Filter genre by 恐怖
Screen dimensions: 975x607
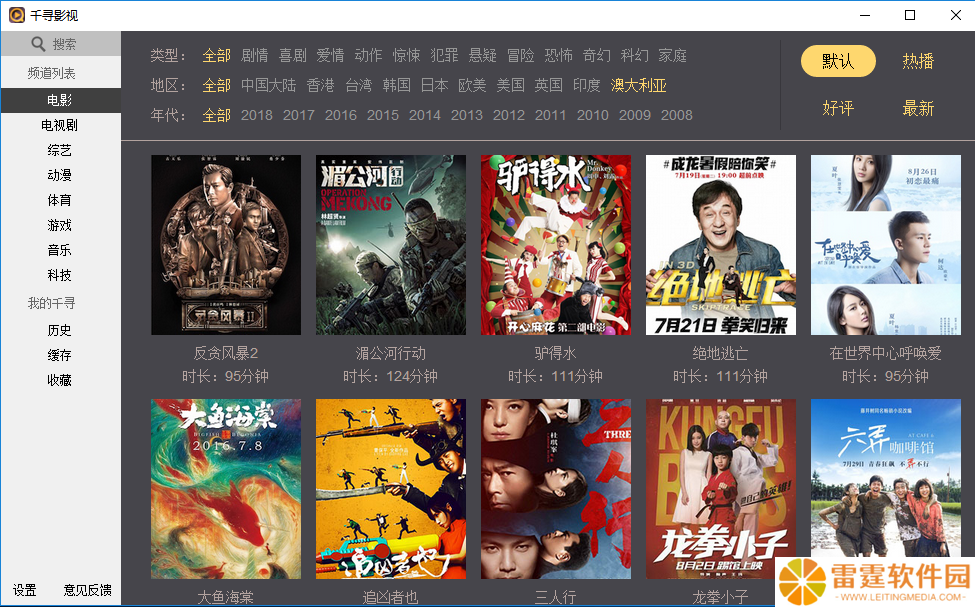558,55
